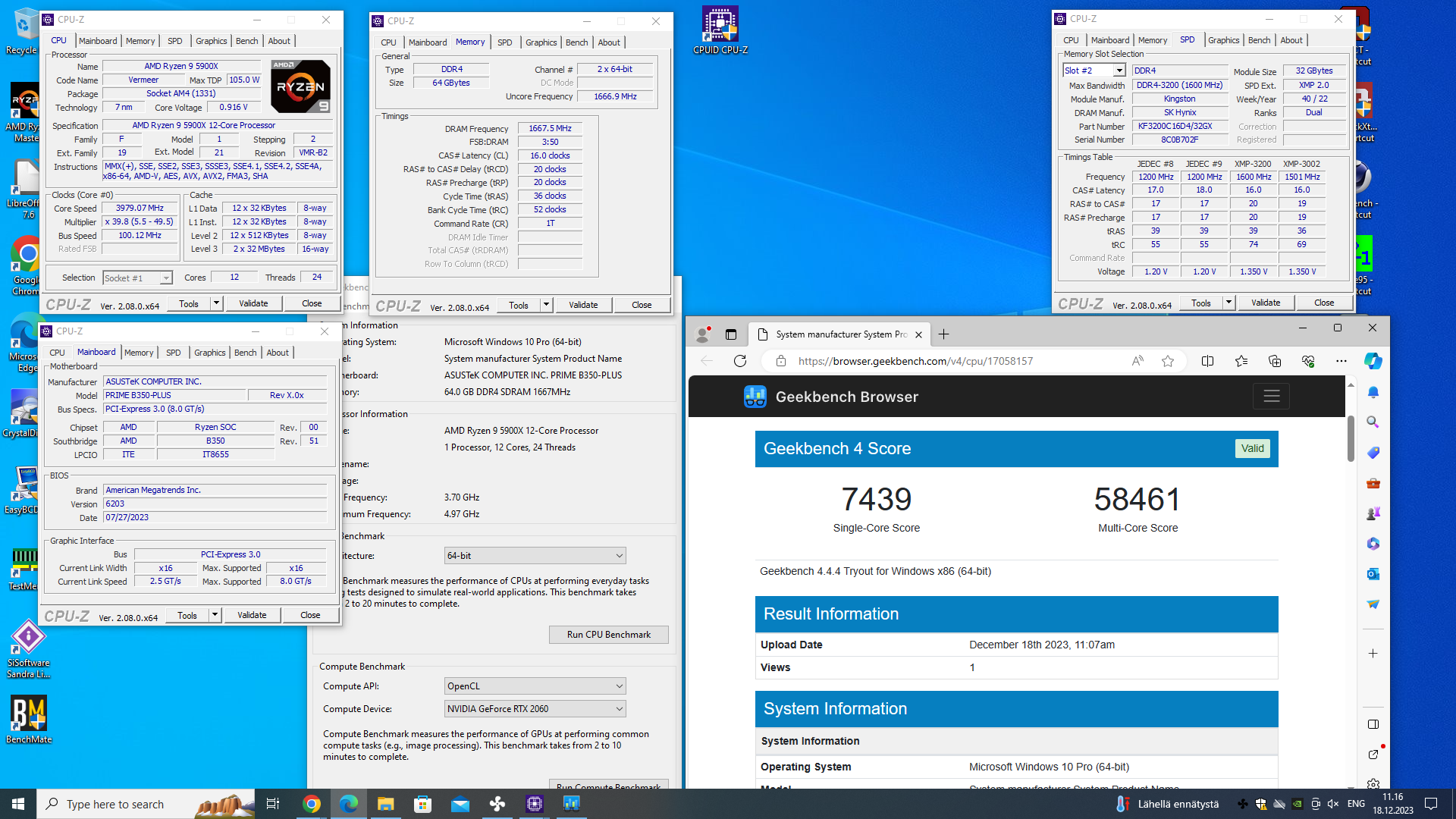Click Tools button in Mainboard window
Screen dimensions: 1456x819
click(x=187, y=615)
